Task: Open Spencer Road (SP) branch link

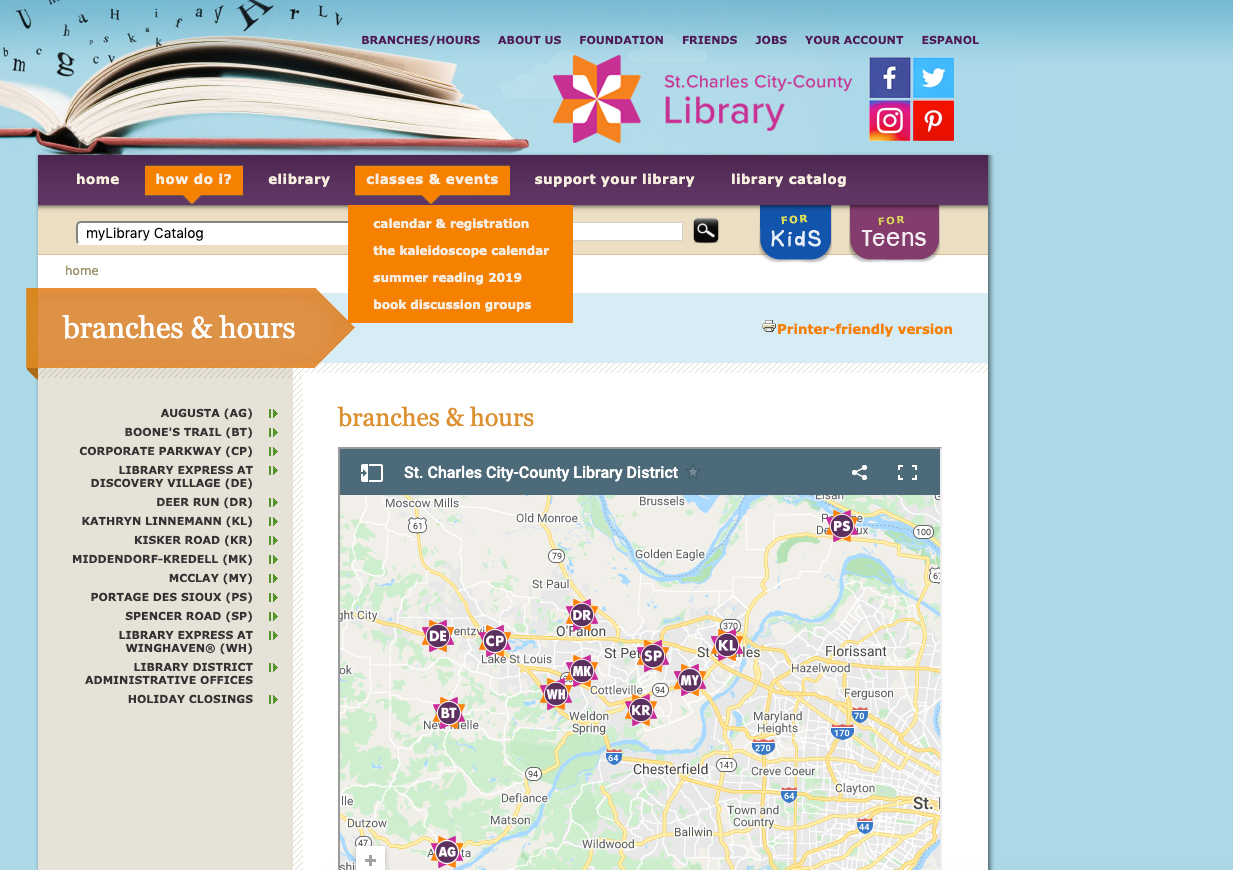Action: [189, 616]
